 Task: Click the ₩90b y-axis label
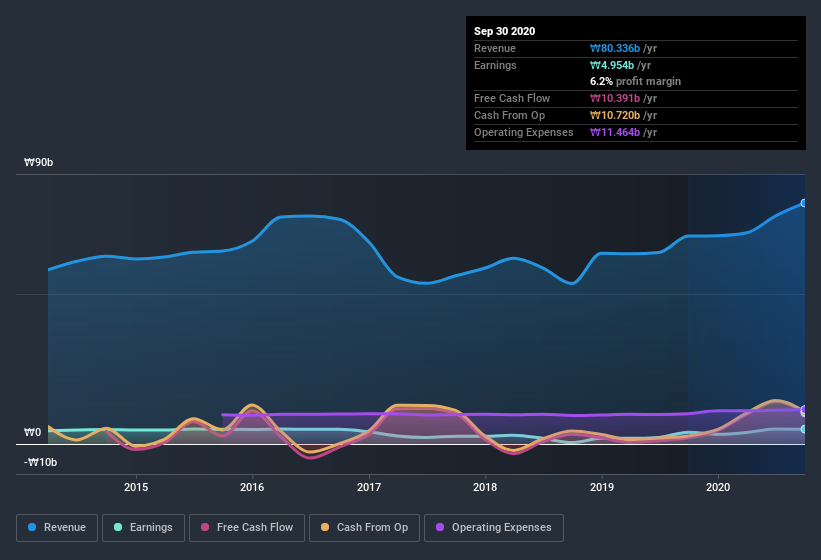click(38, 162)
